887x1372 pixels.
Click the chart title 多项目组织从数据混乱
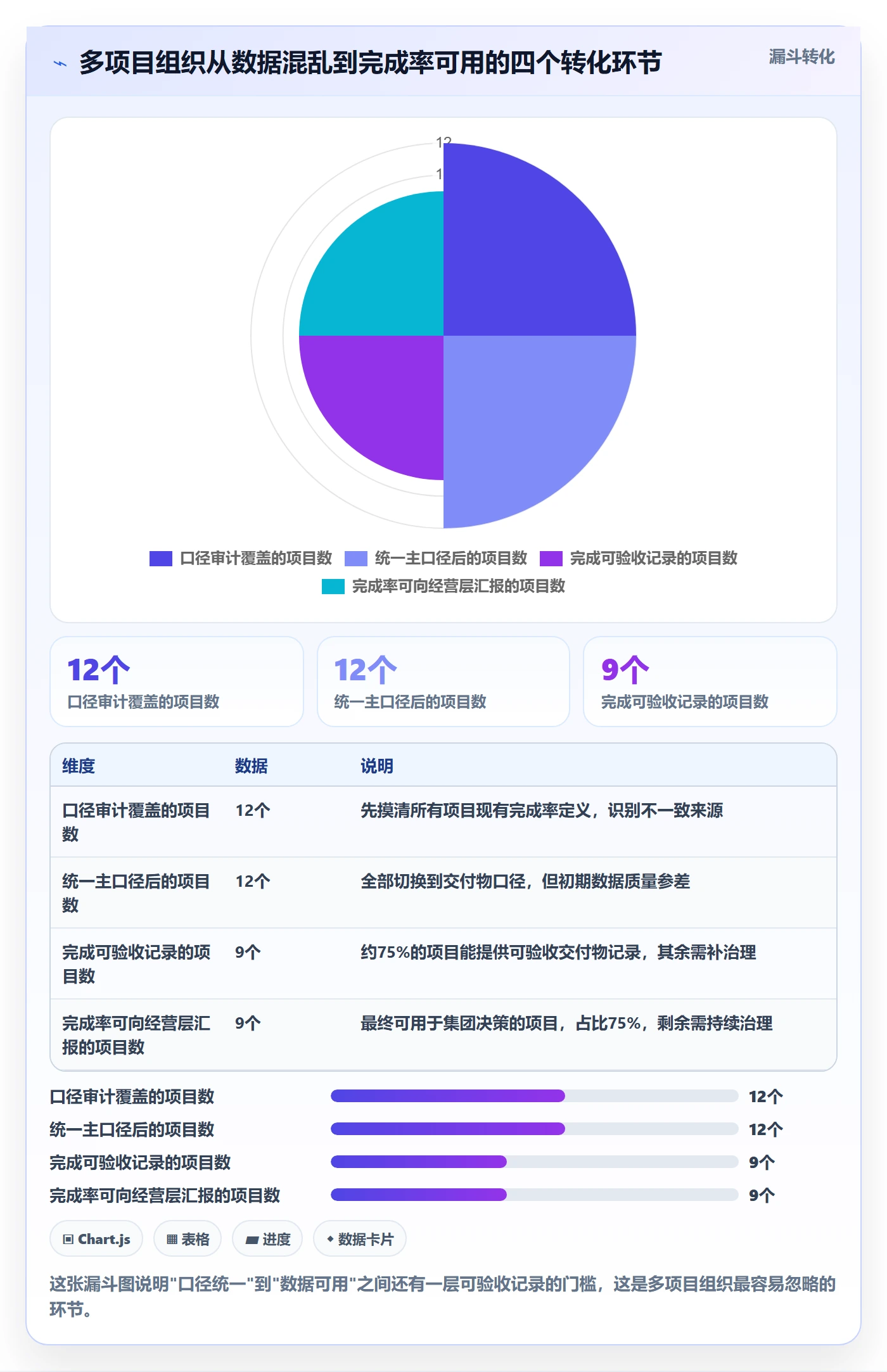(x=371, y=63)
